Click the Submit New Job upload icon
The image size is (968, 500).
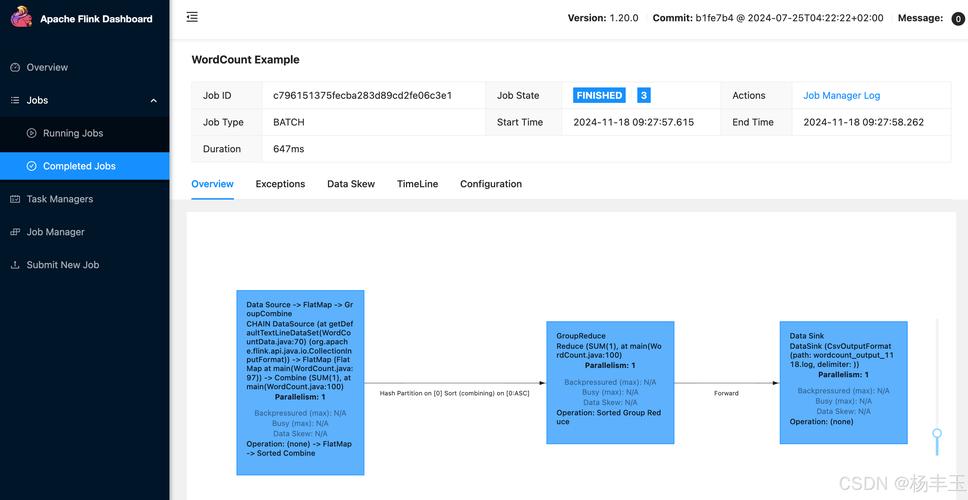click(x=15, y=265)
